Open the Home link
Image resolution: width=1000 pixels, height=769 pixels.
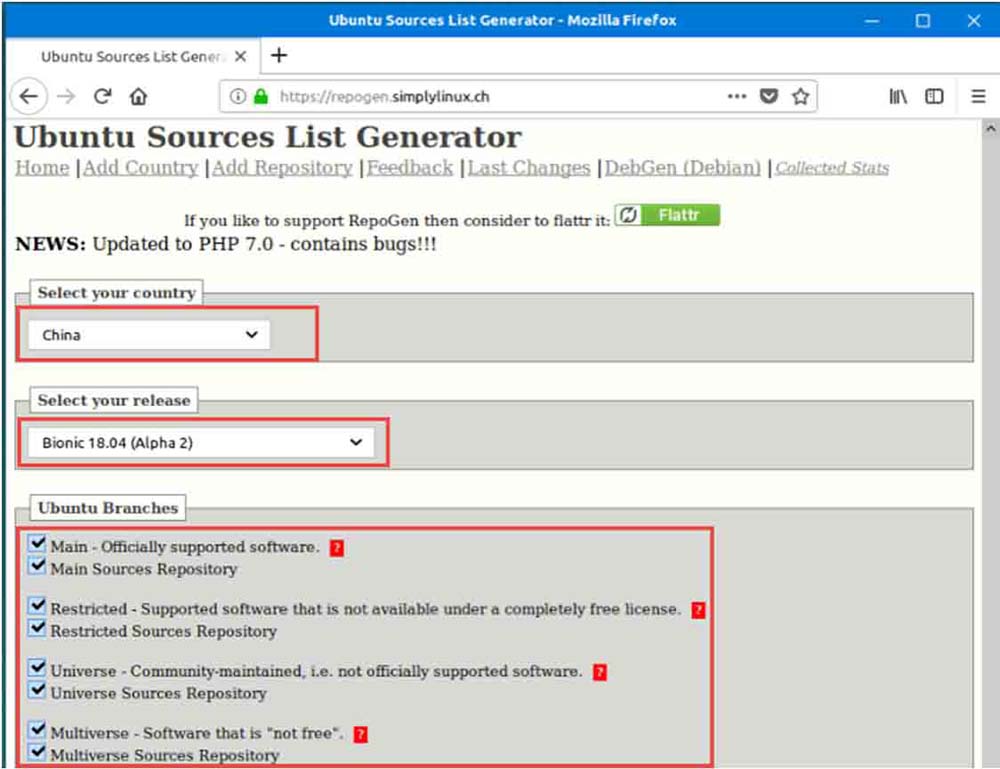[x=42, y=168]
